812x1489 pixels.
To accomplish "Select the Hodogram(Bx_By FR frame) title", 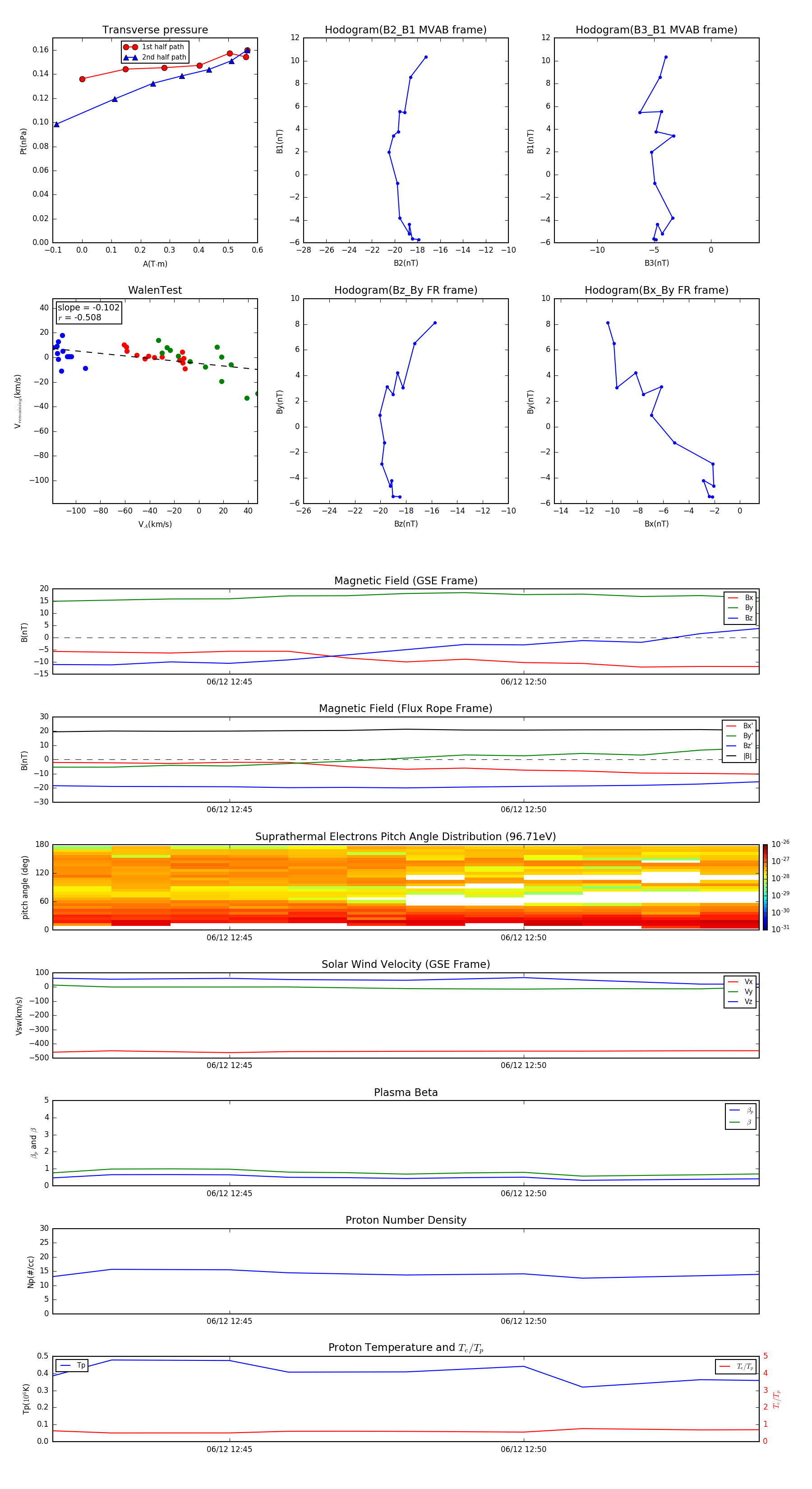I will click(656, 290).
